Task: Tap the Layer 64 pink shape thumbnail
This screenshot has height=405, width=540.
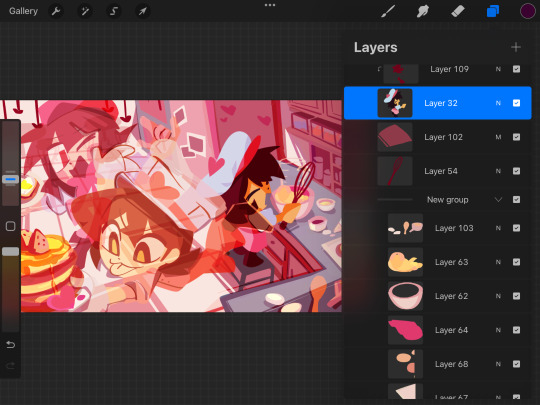Action: (x=405, y=330)
